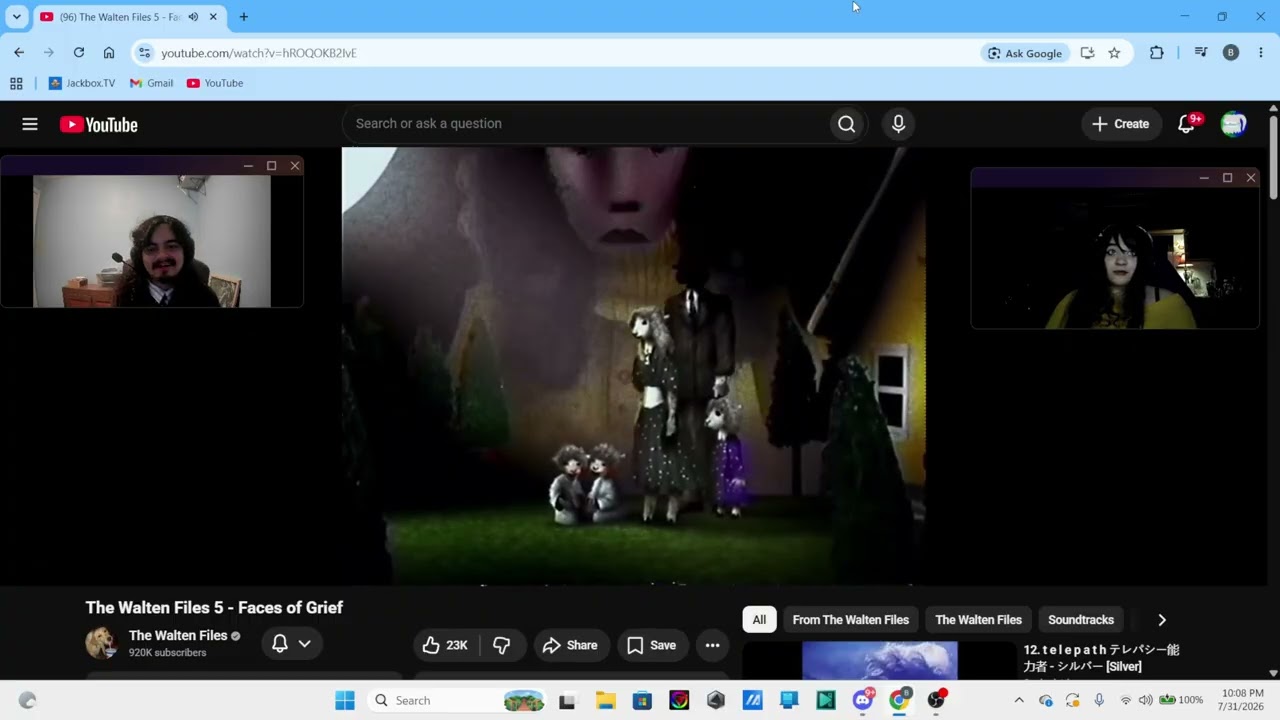The image size is (1280, 720).
Task: Mute the tab via its speaker icon
Action: (193, 17)
